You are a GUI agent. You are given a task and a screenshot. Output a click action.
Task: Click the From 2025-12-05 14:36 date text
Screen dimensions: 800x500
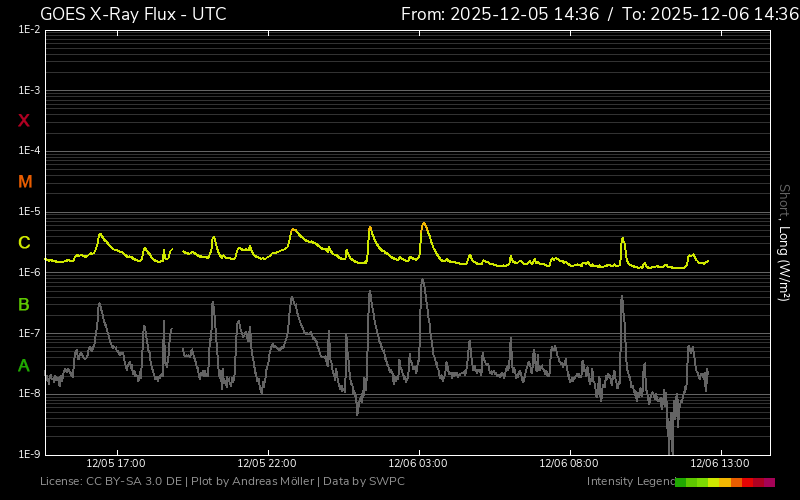click(500, 14)
